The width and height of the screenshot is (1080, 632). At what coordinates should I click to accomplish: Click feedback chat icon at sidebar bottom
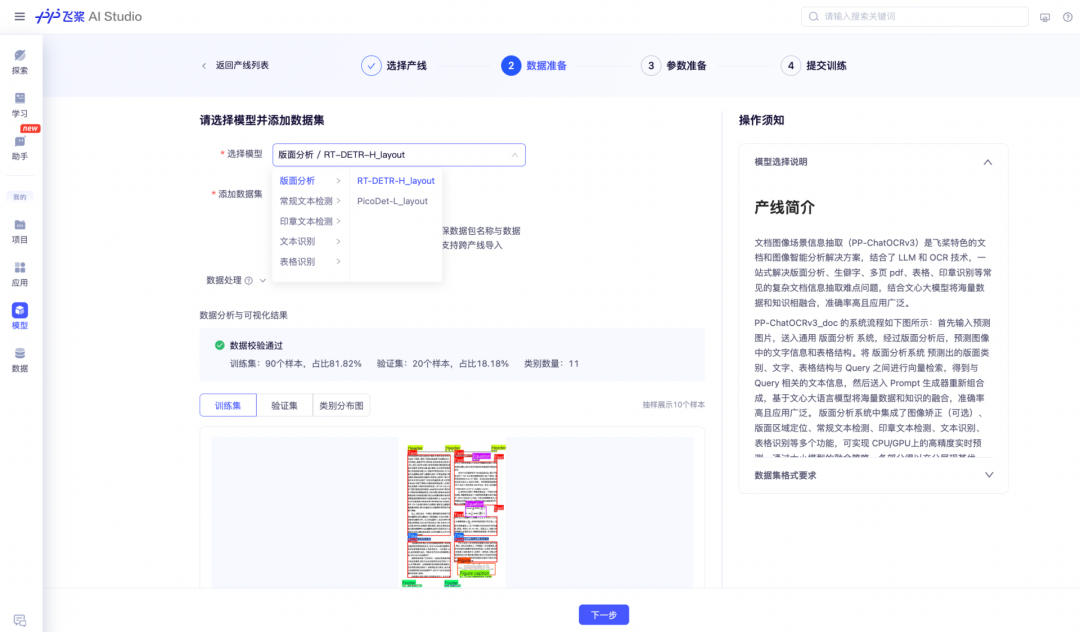(19, 620)
